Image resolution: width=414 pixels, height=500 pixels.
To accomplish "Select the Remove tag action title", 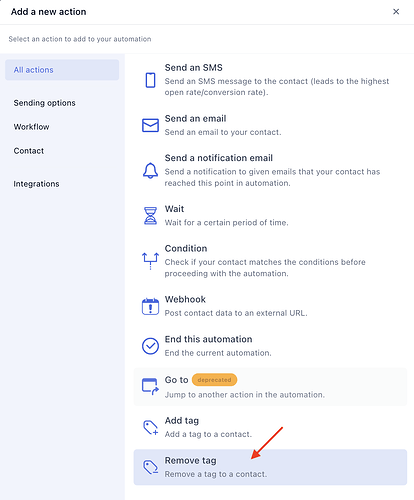I will coord(191,461).
